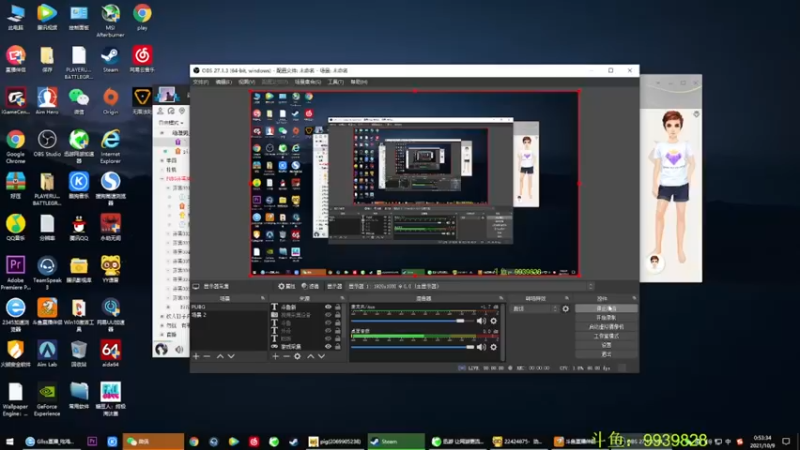Open the aida64 desktop shortcut
The image size is (800, 450).
[110, 354]
